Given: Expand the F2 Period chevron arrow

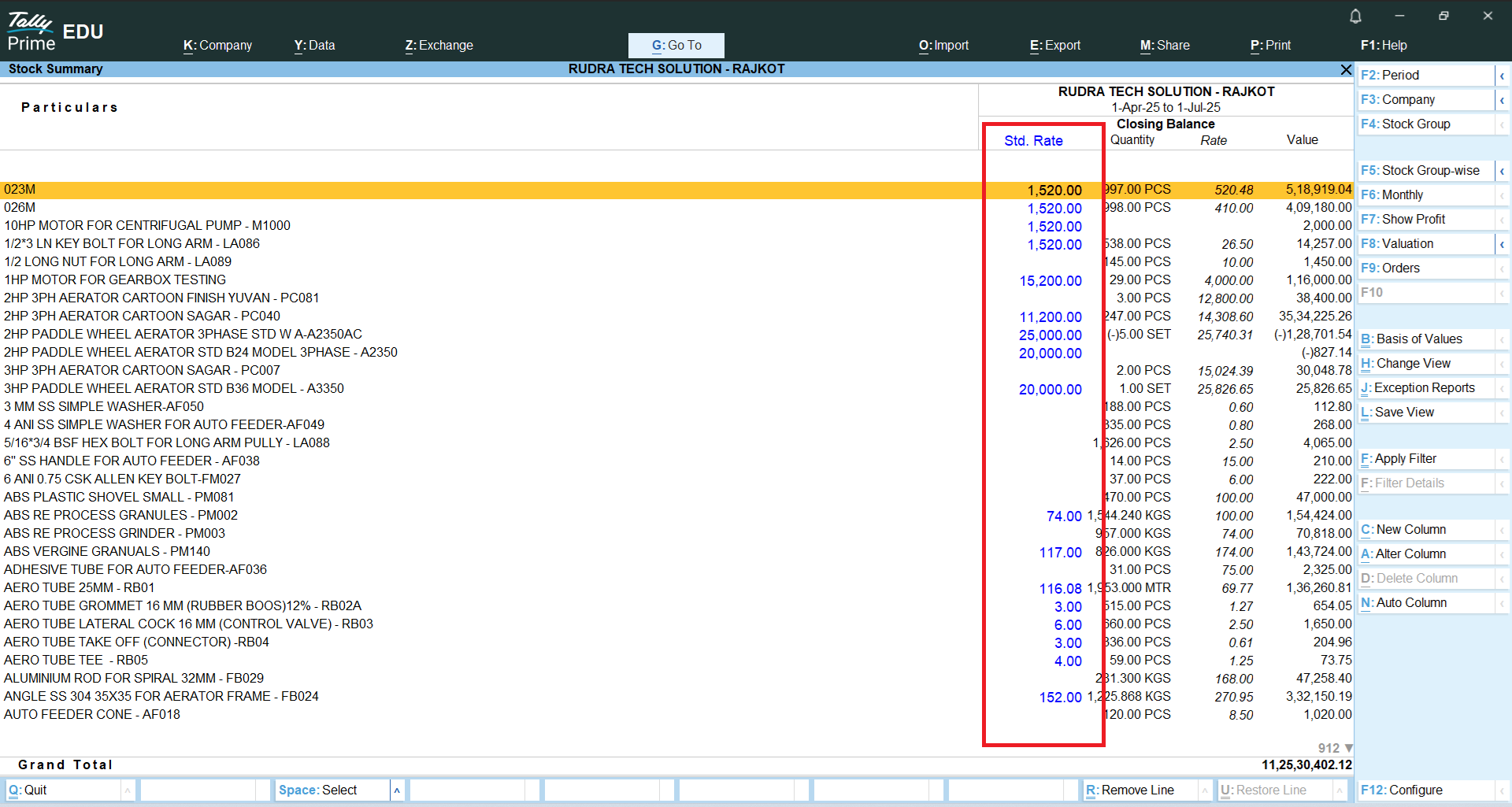Looking at the screenshot, I should coord(1502,76).
